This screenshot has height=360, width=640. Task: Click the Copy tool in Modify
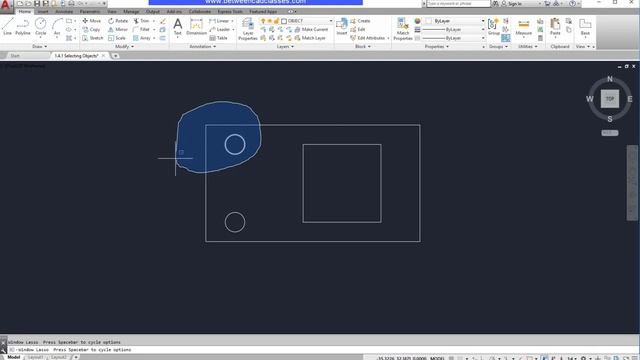click(x=91, y=29)
